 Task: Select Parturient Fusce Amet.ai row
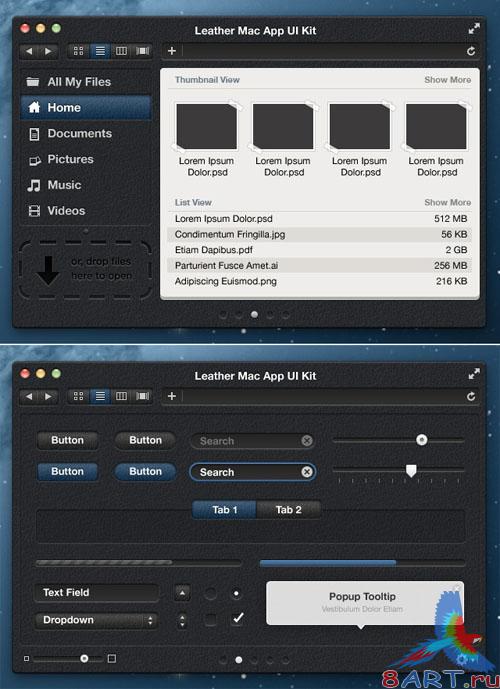click(319, 265)
